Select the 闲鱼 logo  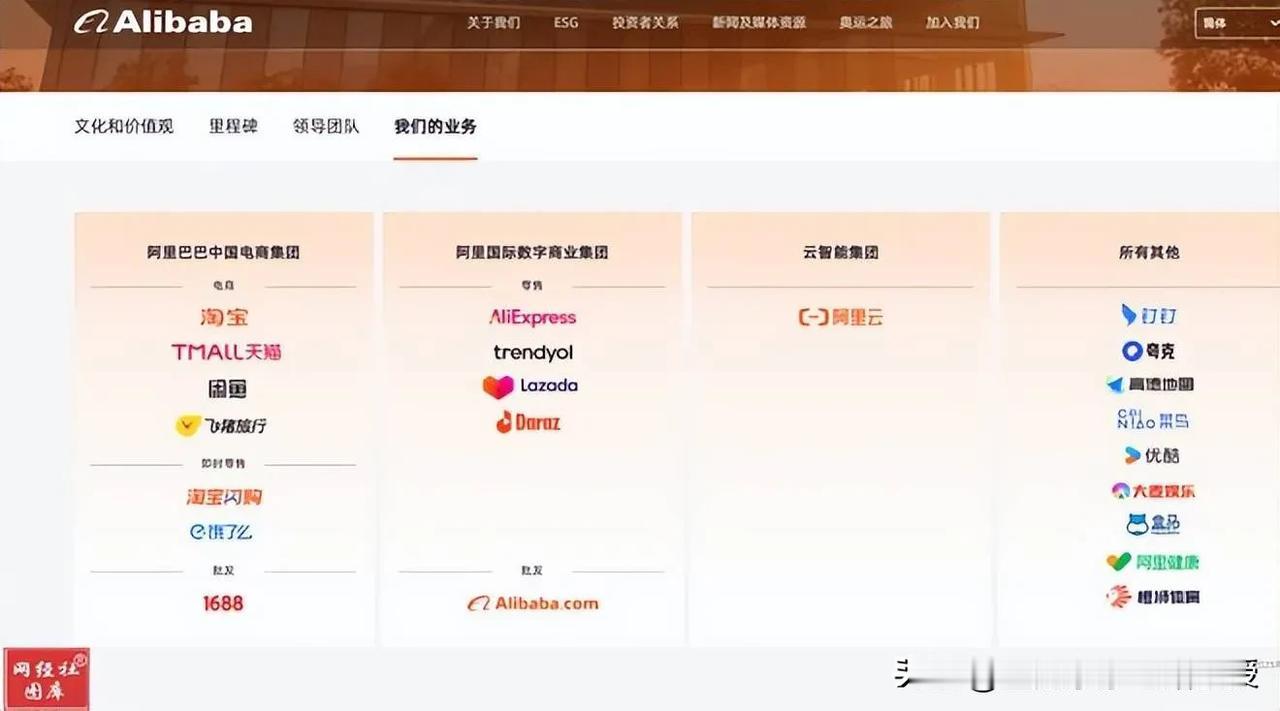227,388
